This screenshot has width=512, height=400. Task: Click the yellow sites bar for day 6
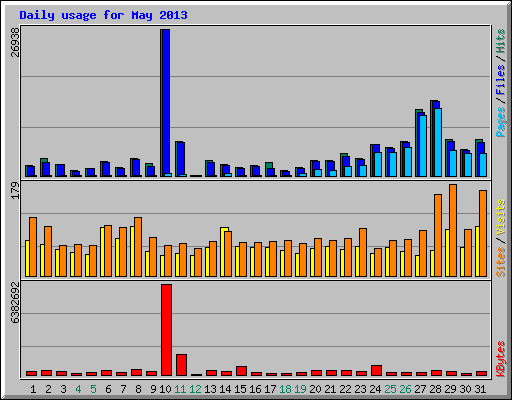(x=102, y=252)
